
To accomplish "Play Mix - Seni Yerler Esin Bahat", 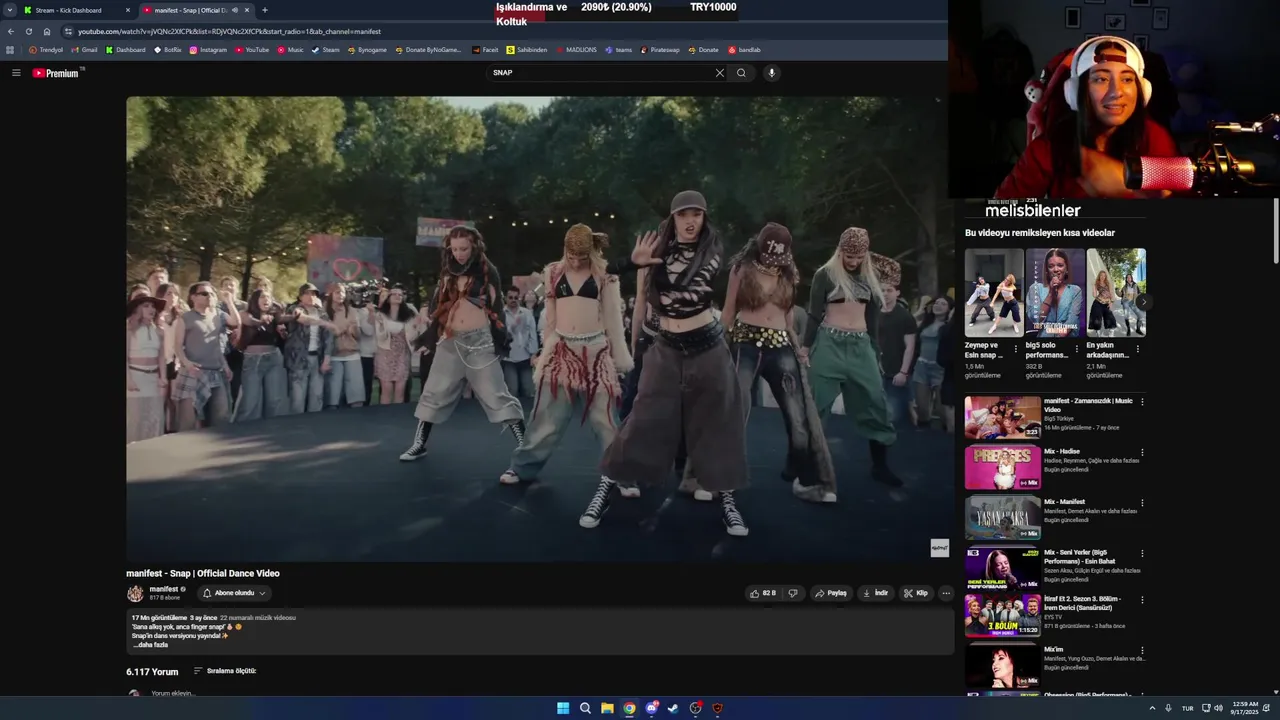I will point(1003,568).
